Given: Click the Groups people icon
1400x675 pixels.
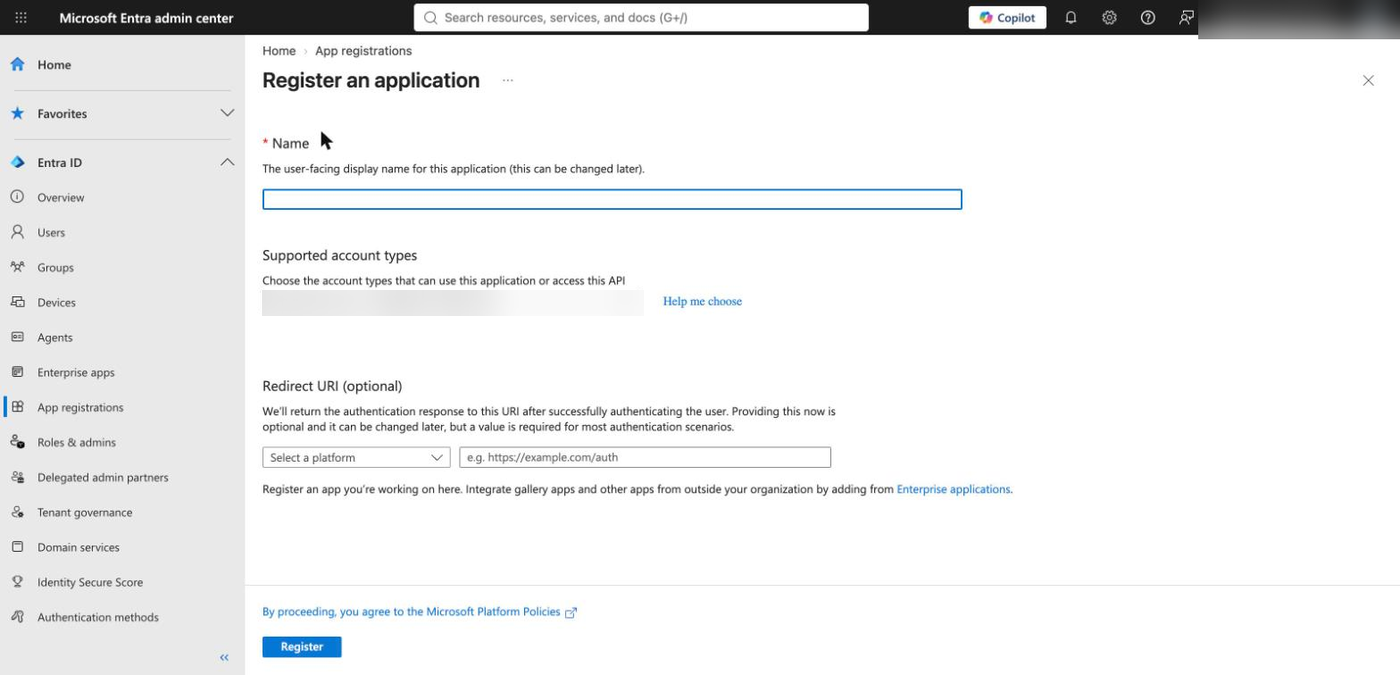Looking at the screenshot, I should click(x=17, y=267).
